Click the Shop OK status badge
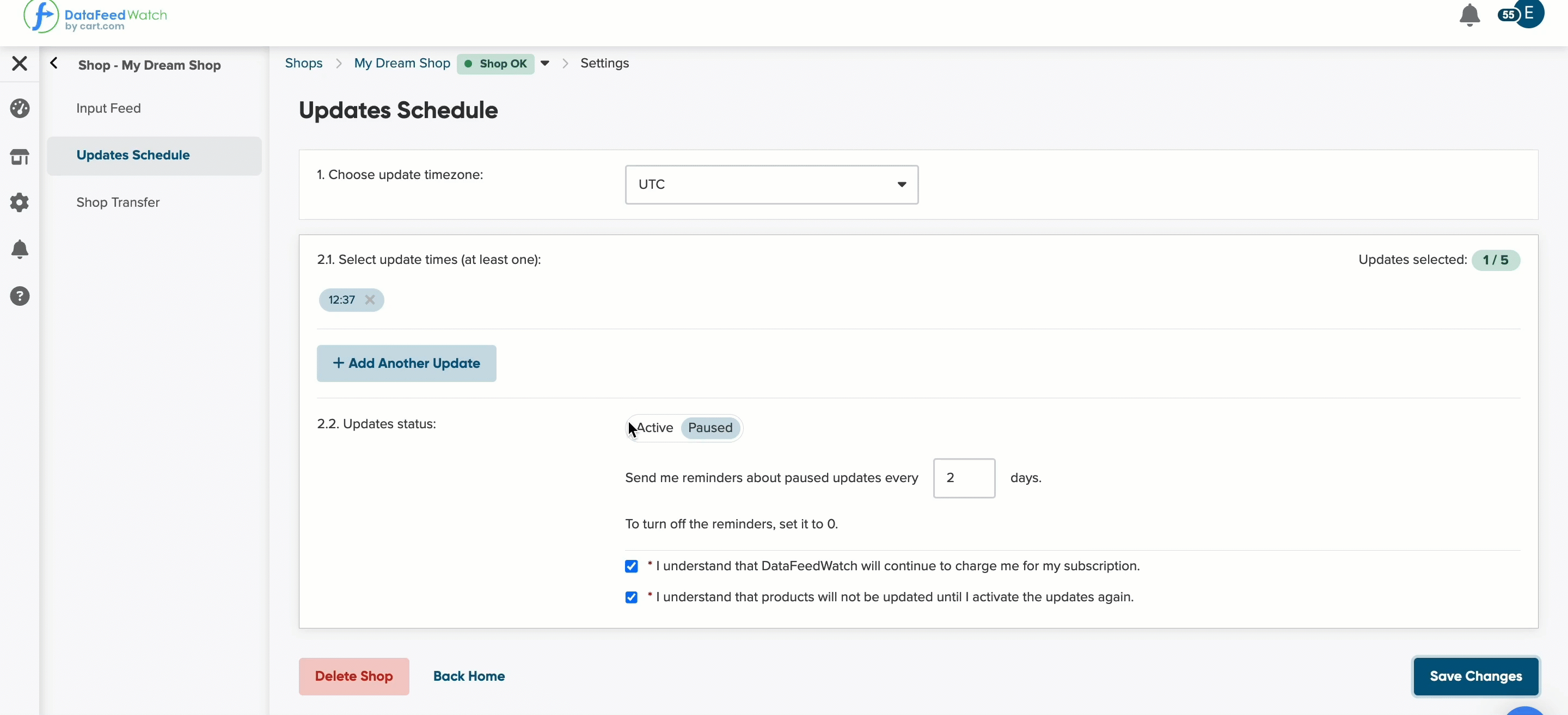 (x=495, y=64)
